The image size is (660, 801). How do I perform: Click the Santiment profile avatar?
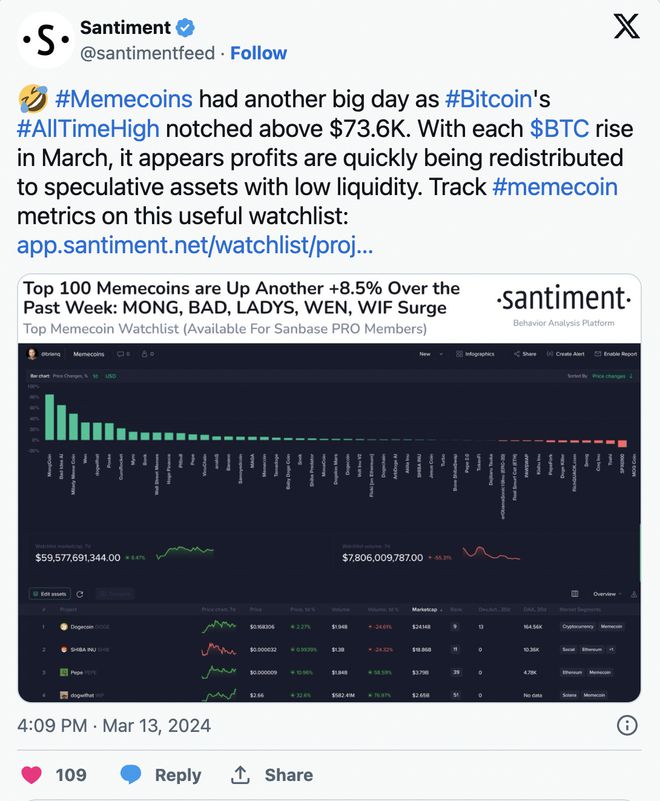click(x=44, y=41)
